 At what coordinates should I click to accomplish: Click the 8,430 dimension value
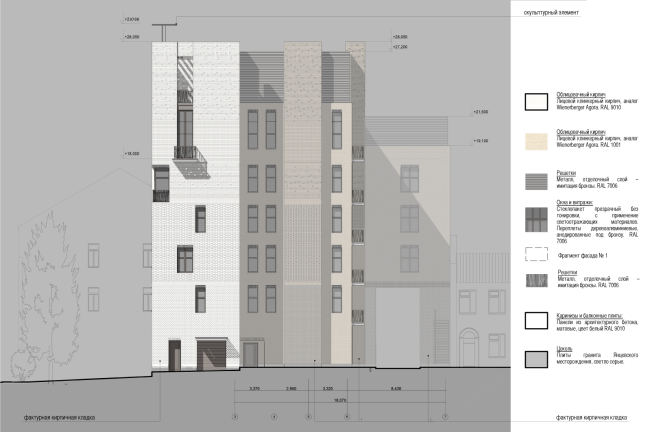tap(395, 389)
